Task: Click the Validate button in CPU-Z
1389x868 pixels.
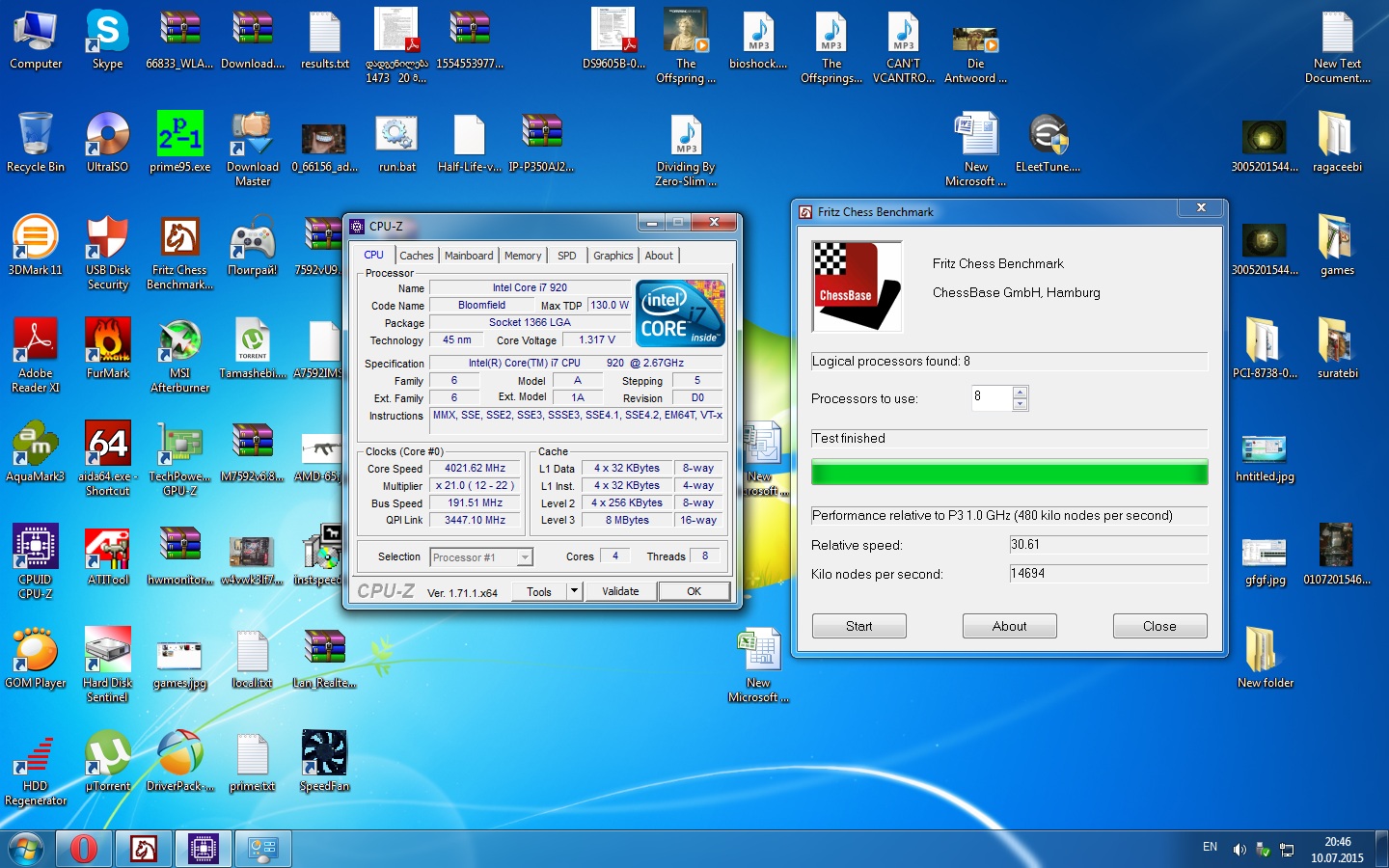Action: pyautogui.click(x=620, y=591)
